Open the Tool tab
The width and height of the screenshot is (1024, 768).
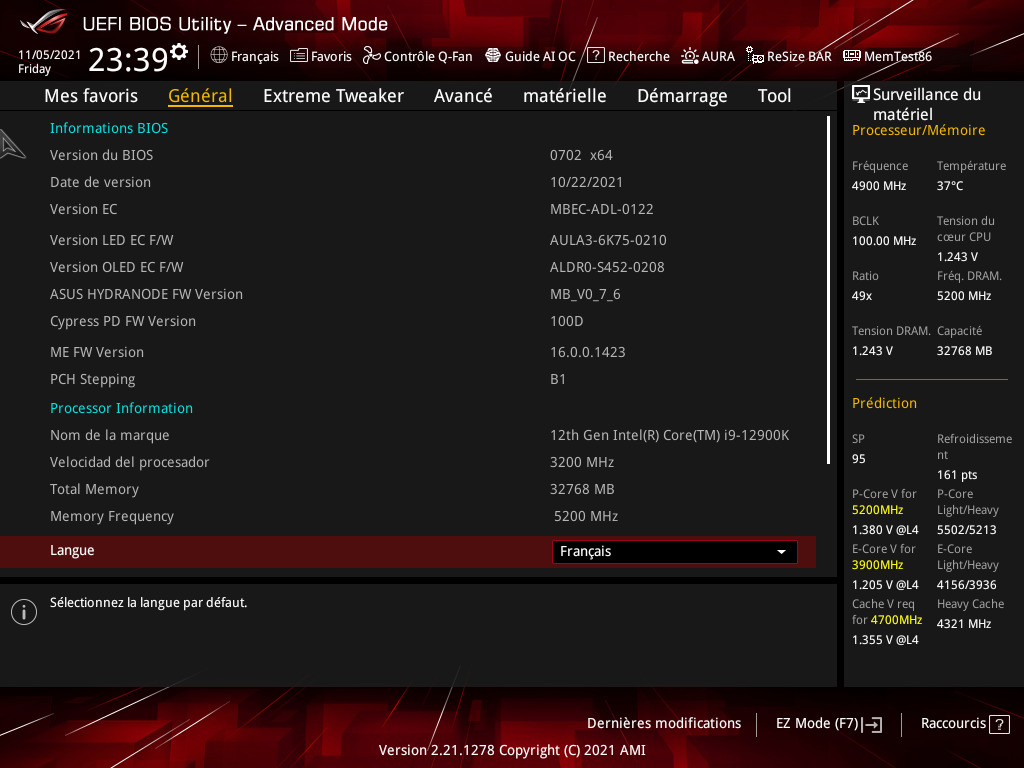774,96
